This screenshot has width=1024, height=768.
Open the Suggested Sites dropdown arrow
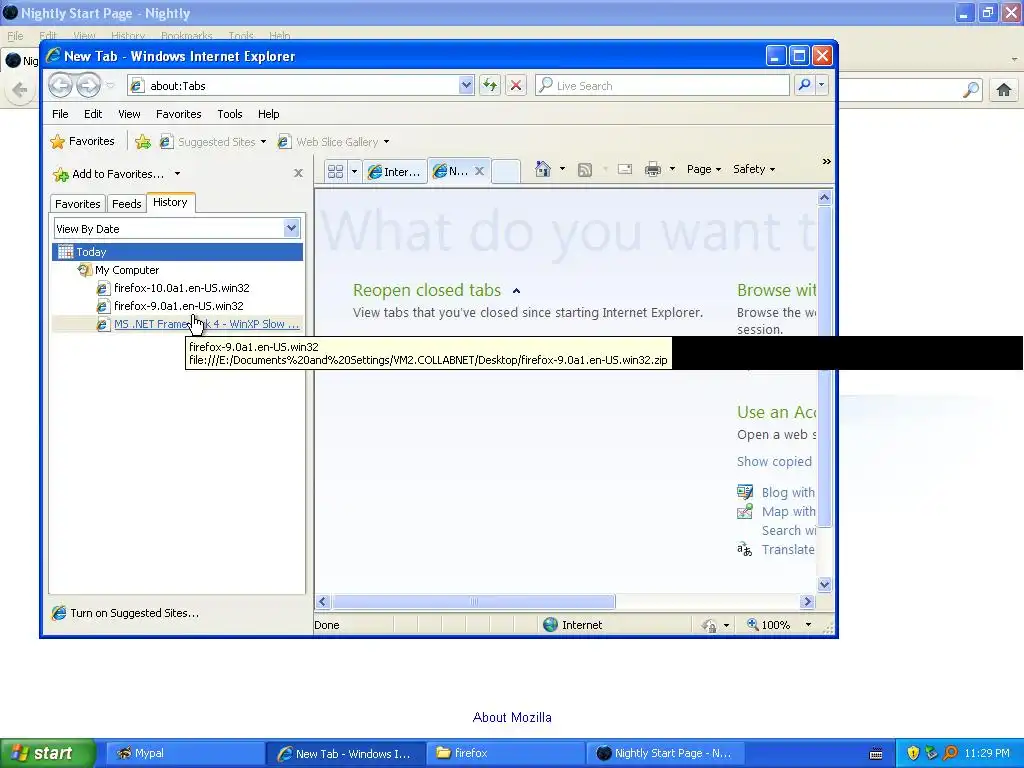point(263,142)
